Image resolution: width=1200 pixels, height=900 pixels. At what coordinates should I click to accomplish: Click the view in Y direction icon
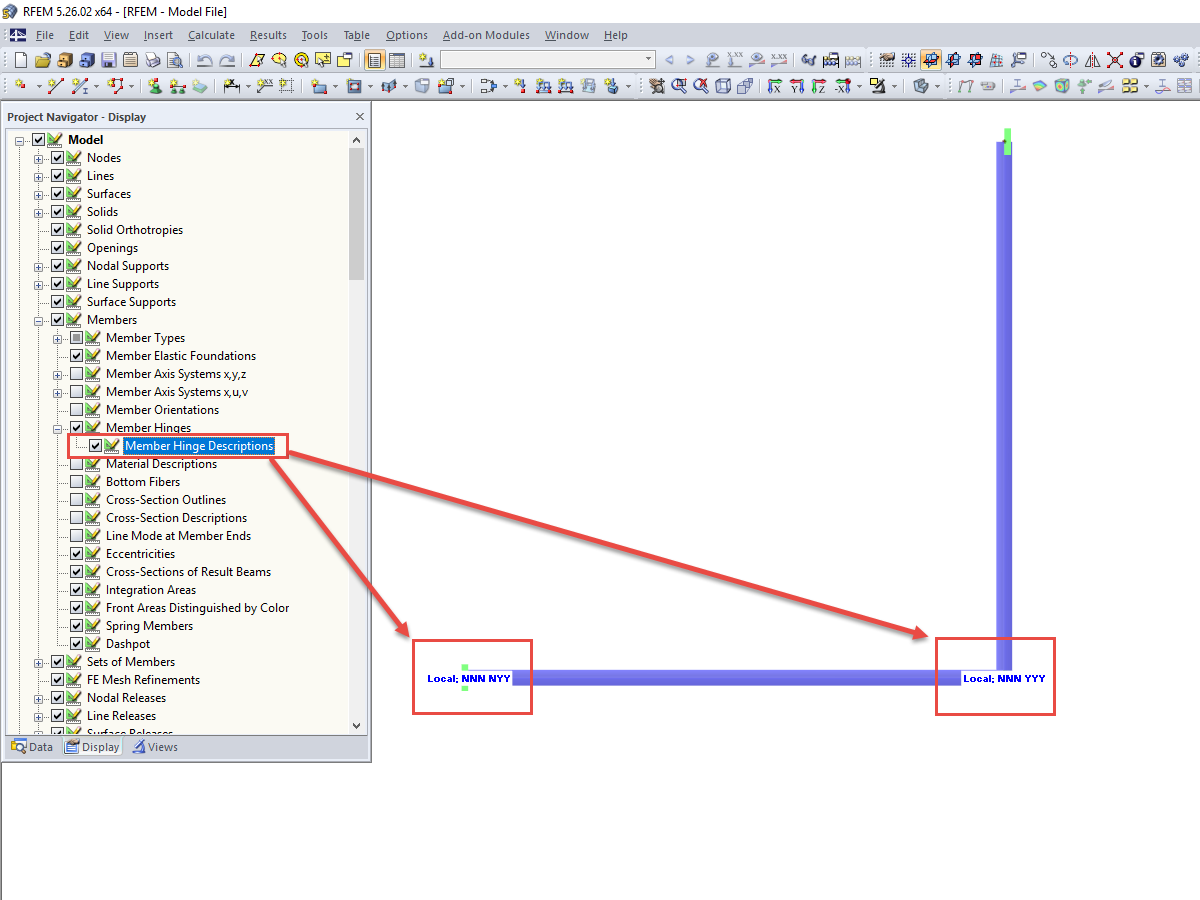click(796, 86)
